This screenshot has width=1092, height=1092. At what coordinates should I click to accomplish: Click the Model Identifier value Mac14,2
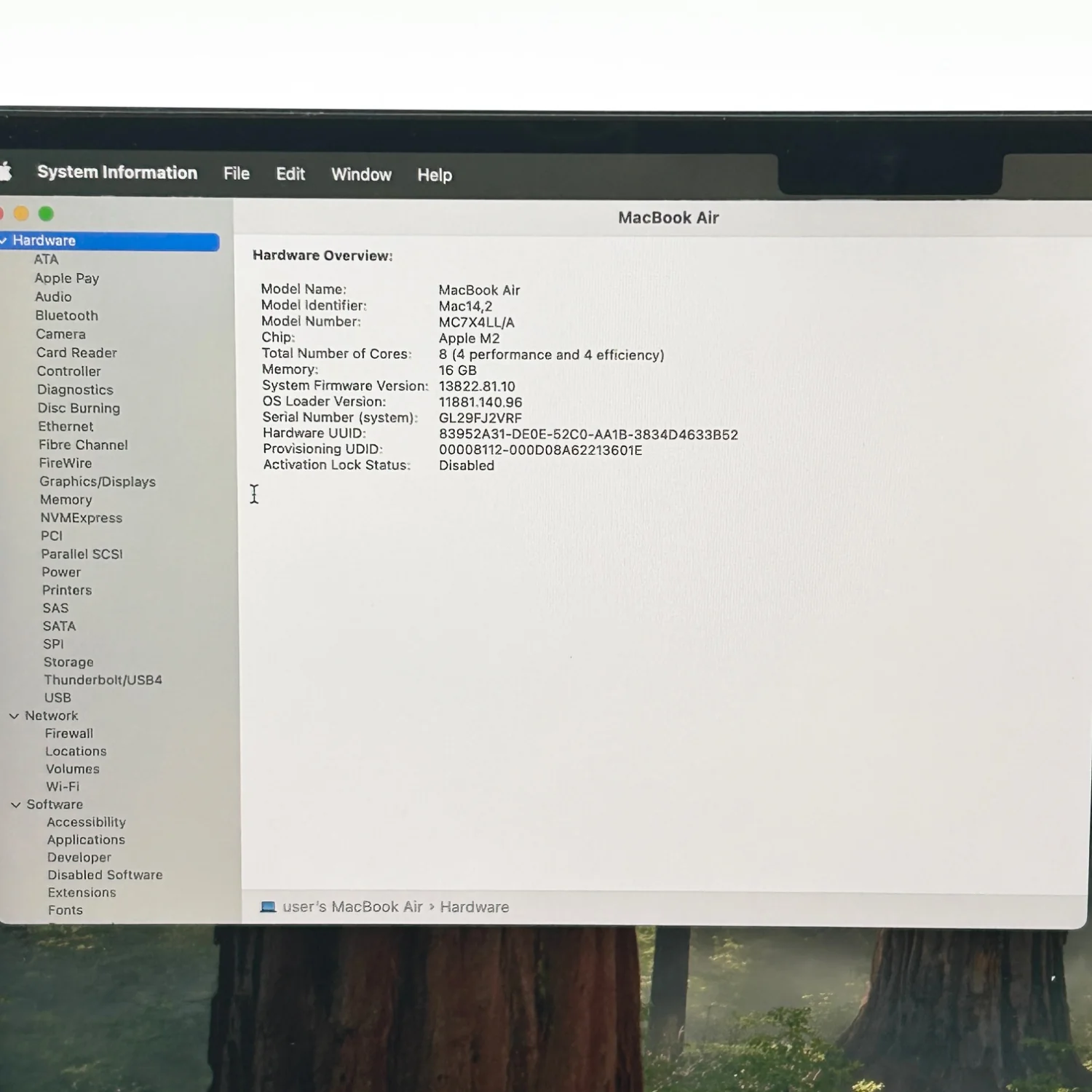coord(466,306)
